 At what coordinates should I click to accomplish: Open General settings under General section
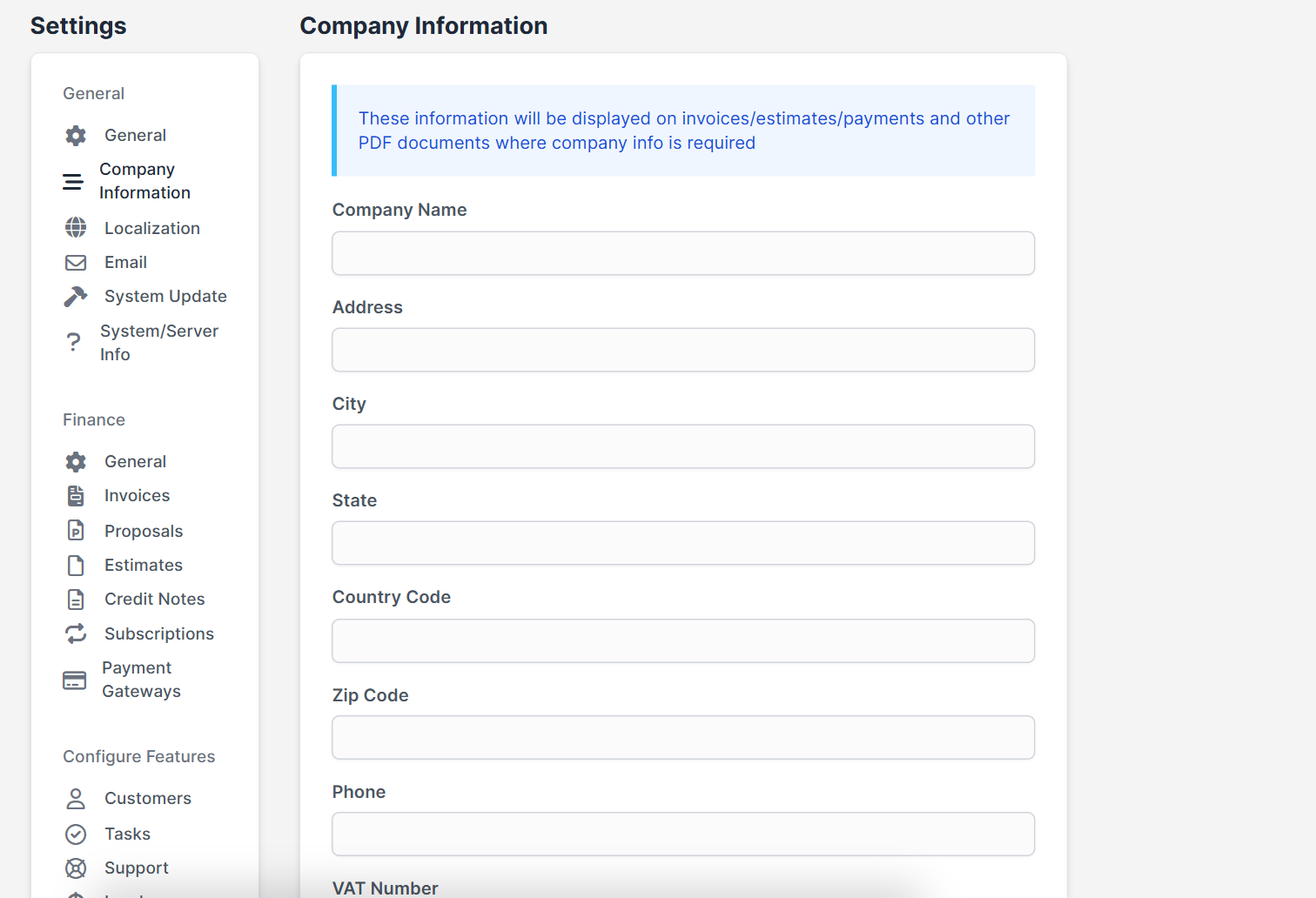coord(135,136)
